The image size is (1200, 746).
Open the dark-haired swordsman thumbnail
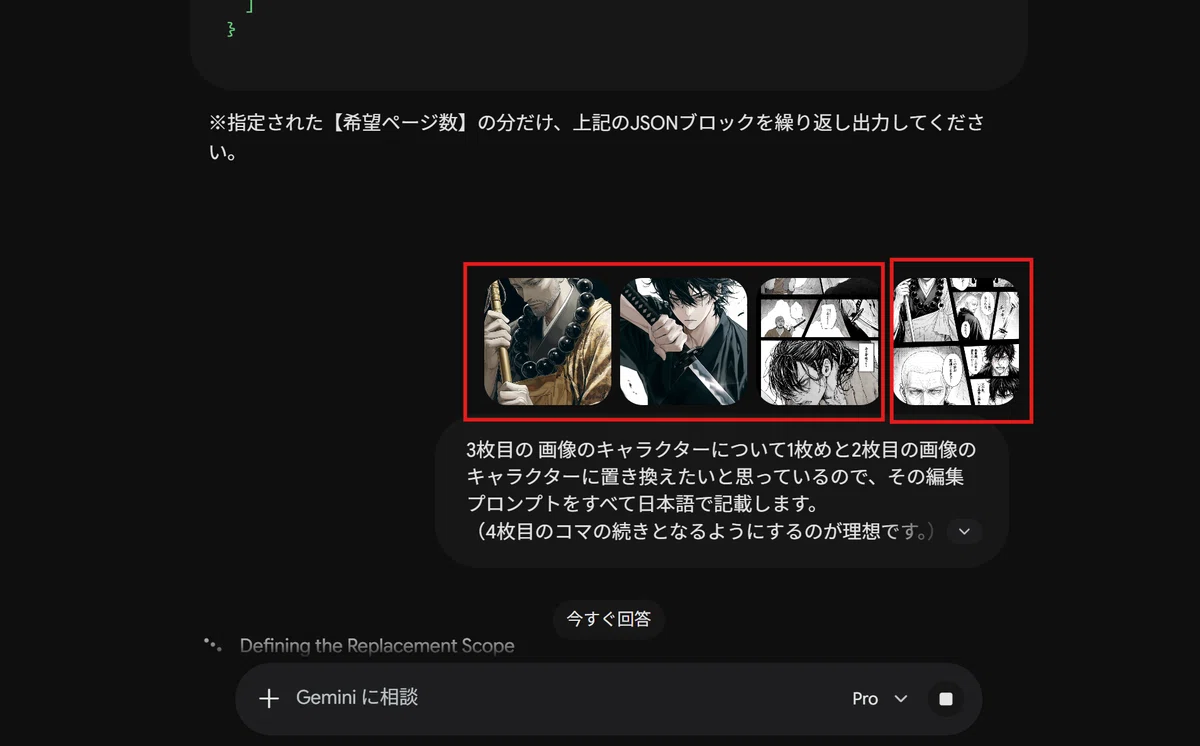point(683,342)
